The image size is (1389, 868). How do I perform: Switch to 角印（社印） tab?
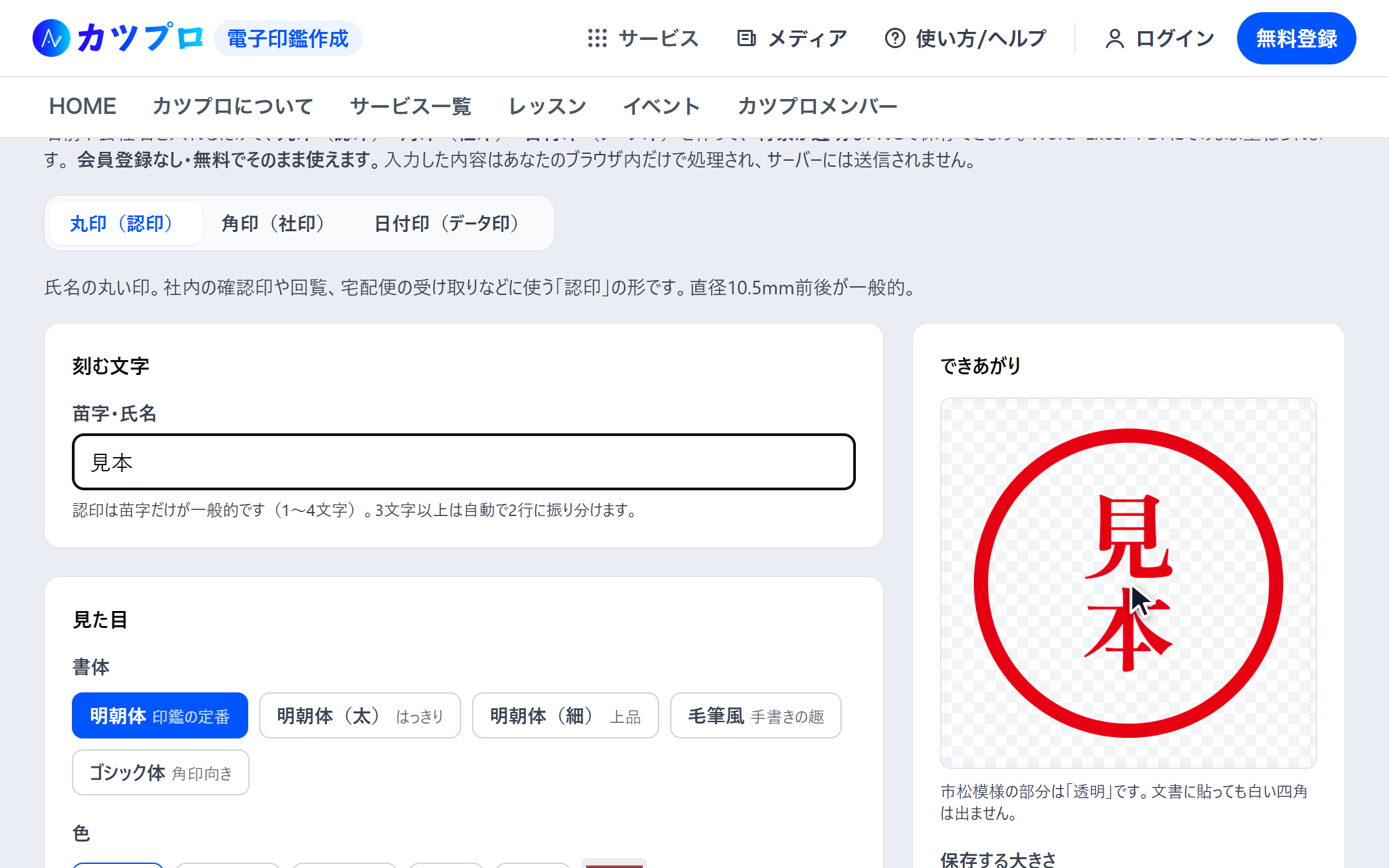(x=278, y=223)
